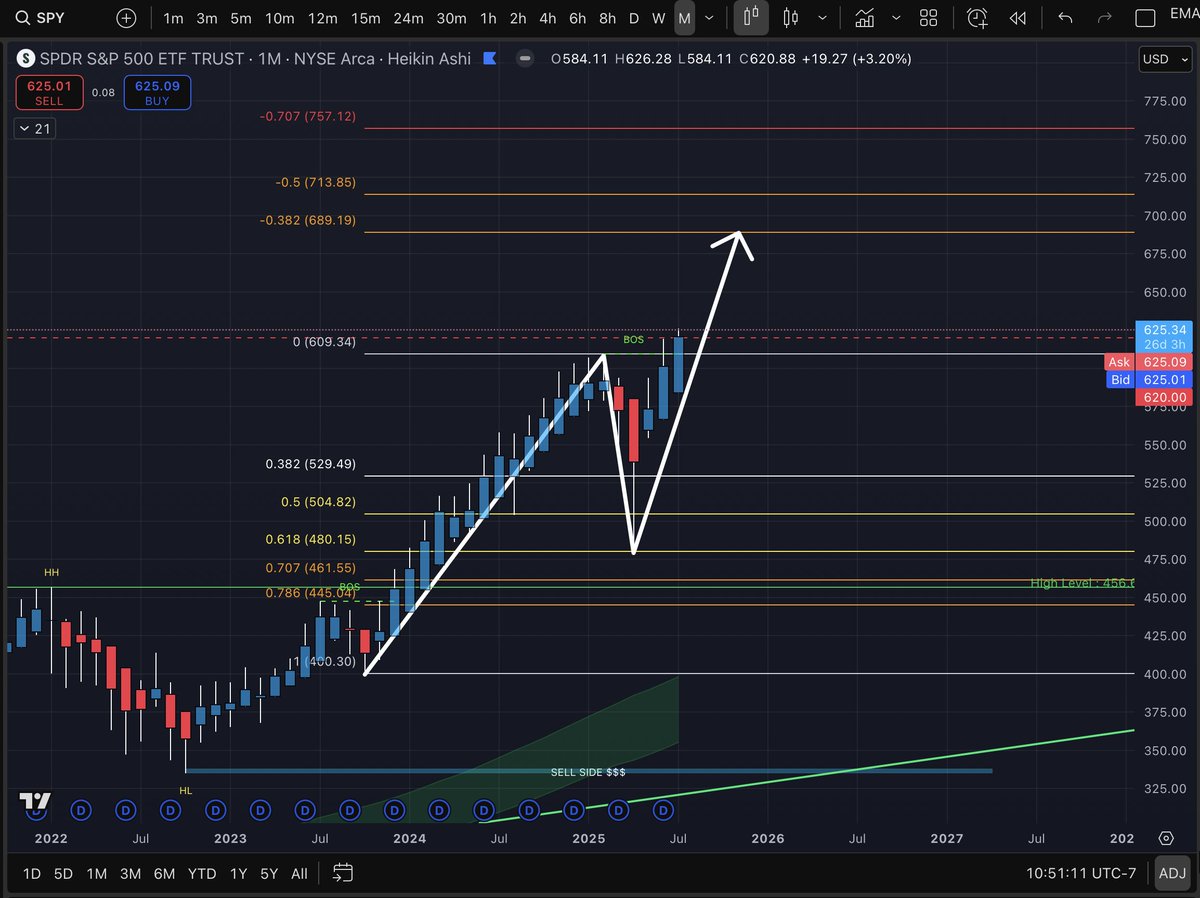Open the indicators chart icon
Viewport: 1200px width, 898px height.
[x=866, y=17]
